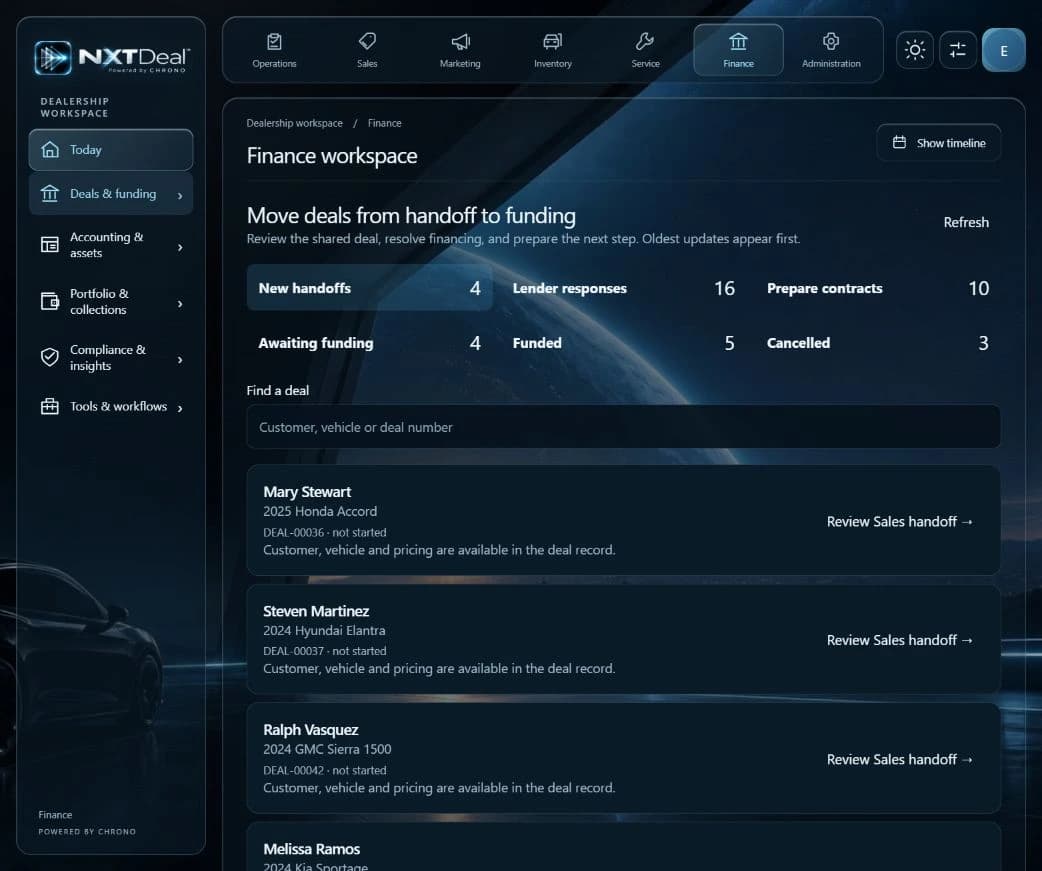Click the Operations clipboard icon
The width and height of the screenshot is (1042, 871).
[274, 42]
